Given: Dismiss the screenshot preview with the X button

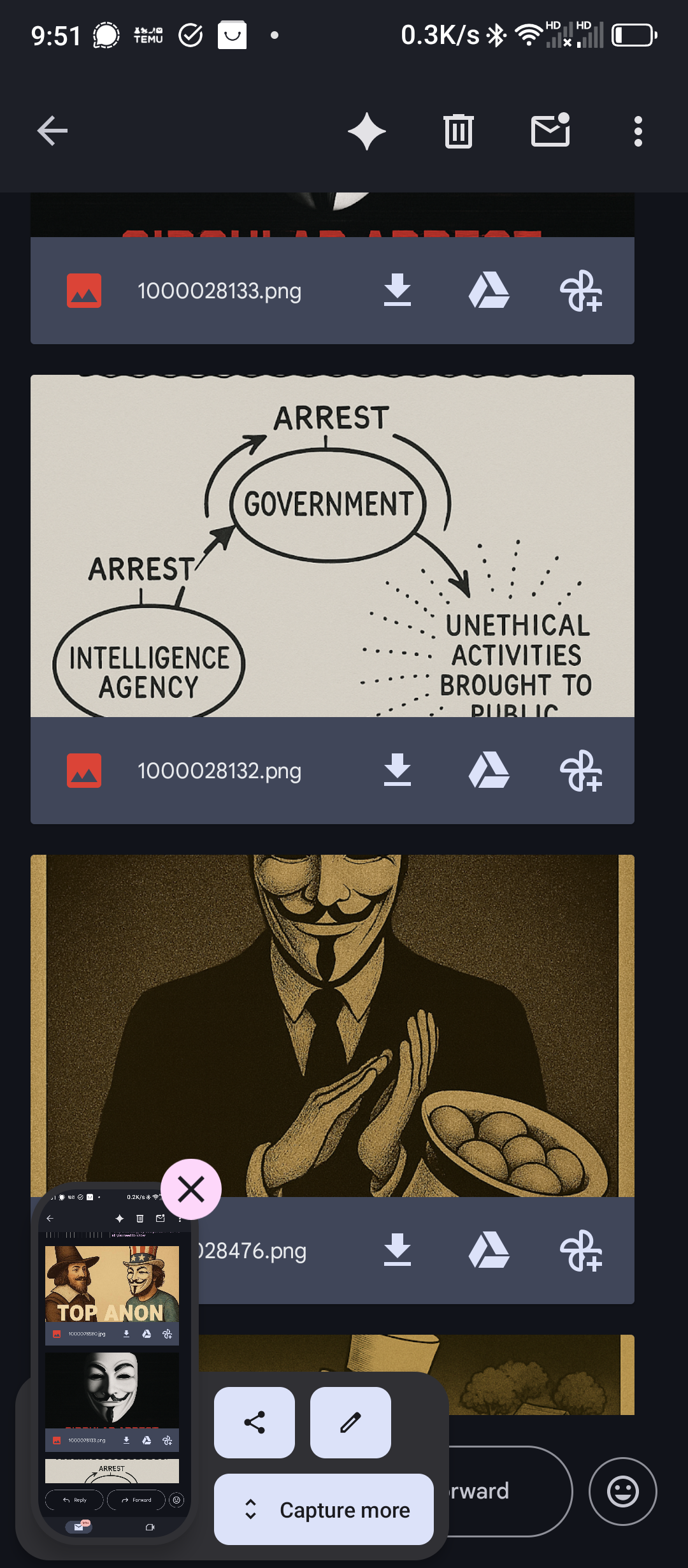Looking at the screenshot, I should (x=191, y=1189).
